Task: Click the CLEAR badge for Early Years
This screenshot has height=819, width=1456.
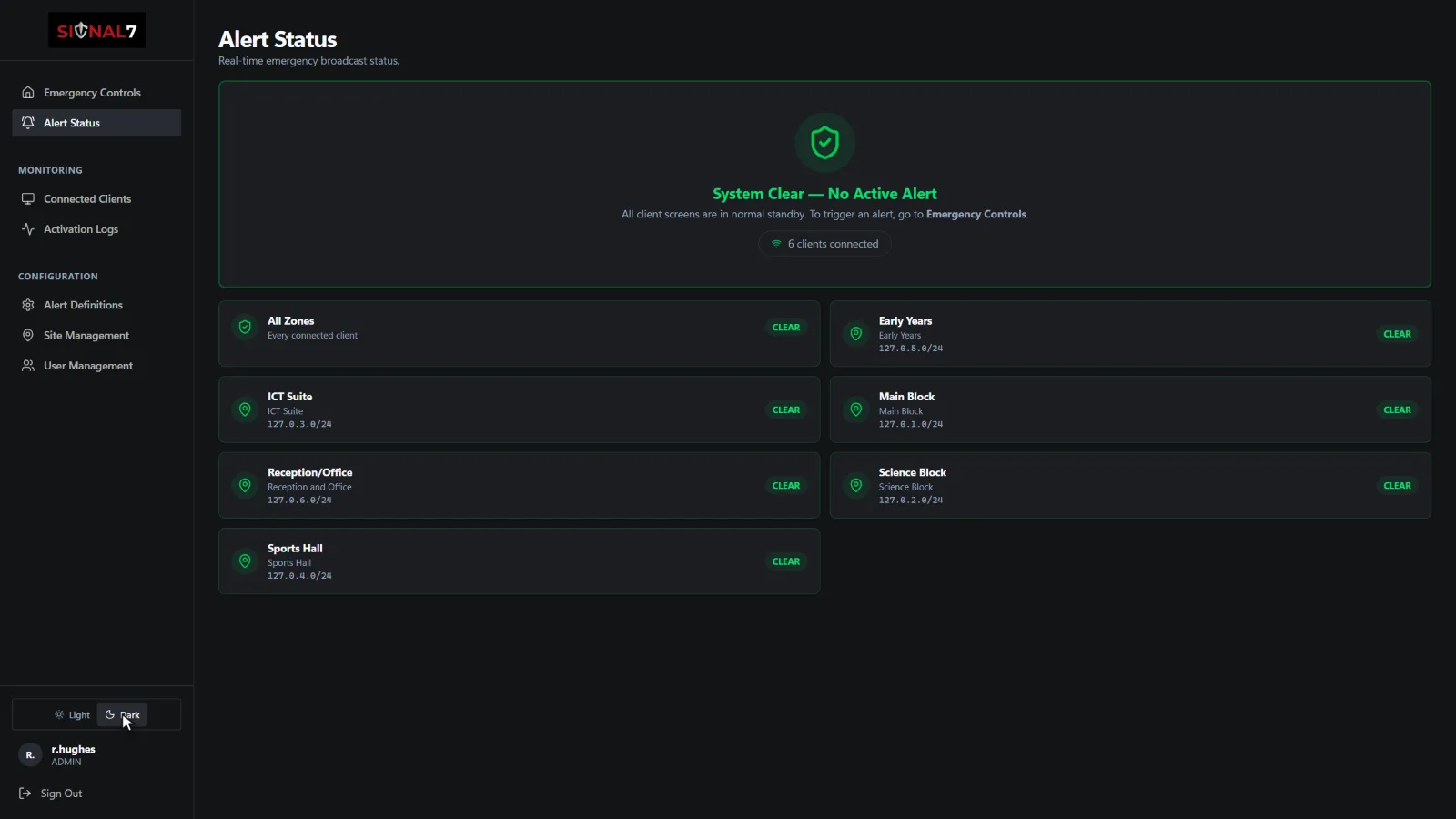Action: [1398, 334]
